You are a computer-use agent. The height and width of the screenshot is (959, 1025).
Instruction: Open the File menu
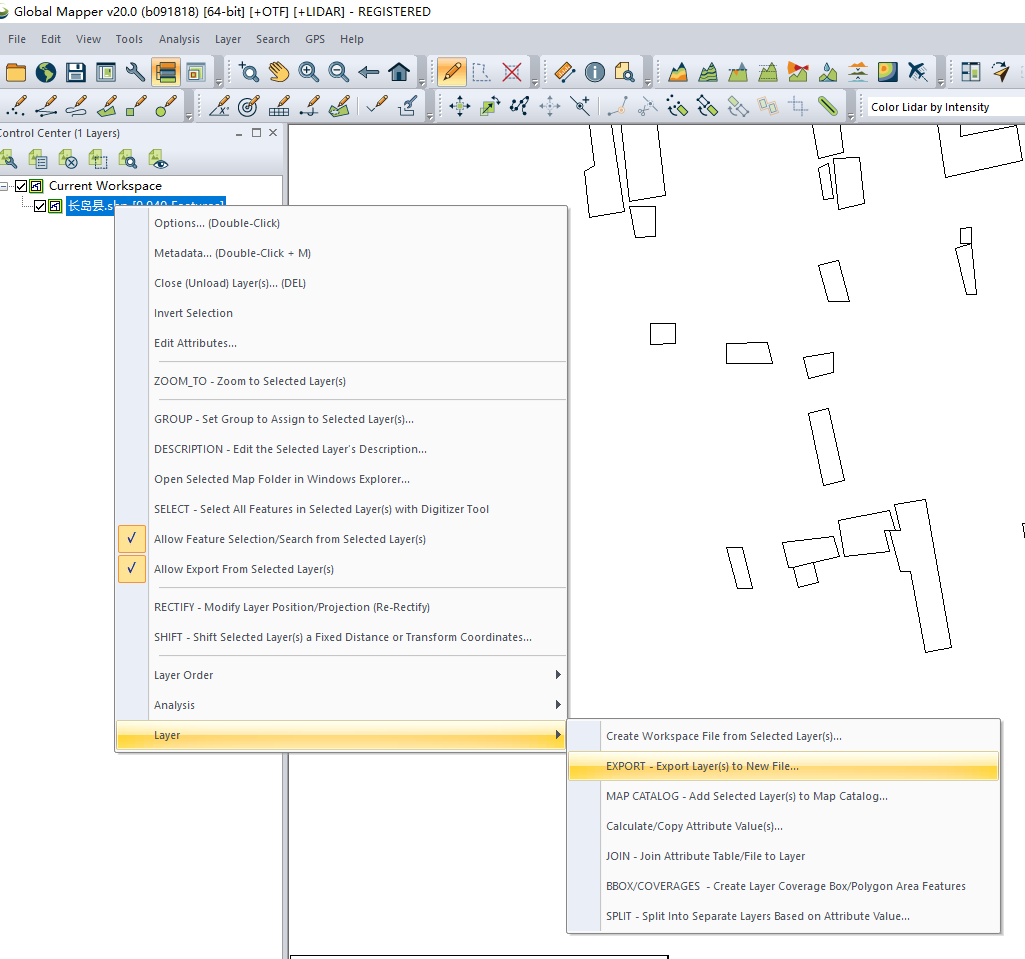pyautogui.click(x=17, y=39)
